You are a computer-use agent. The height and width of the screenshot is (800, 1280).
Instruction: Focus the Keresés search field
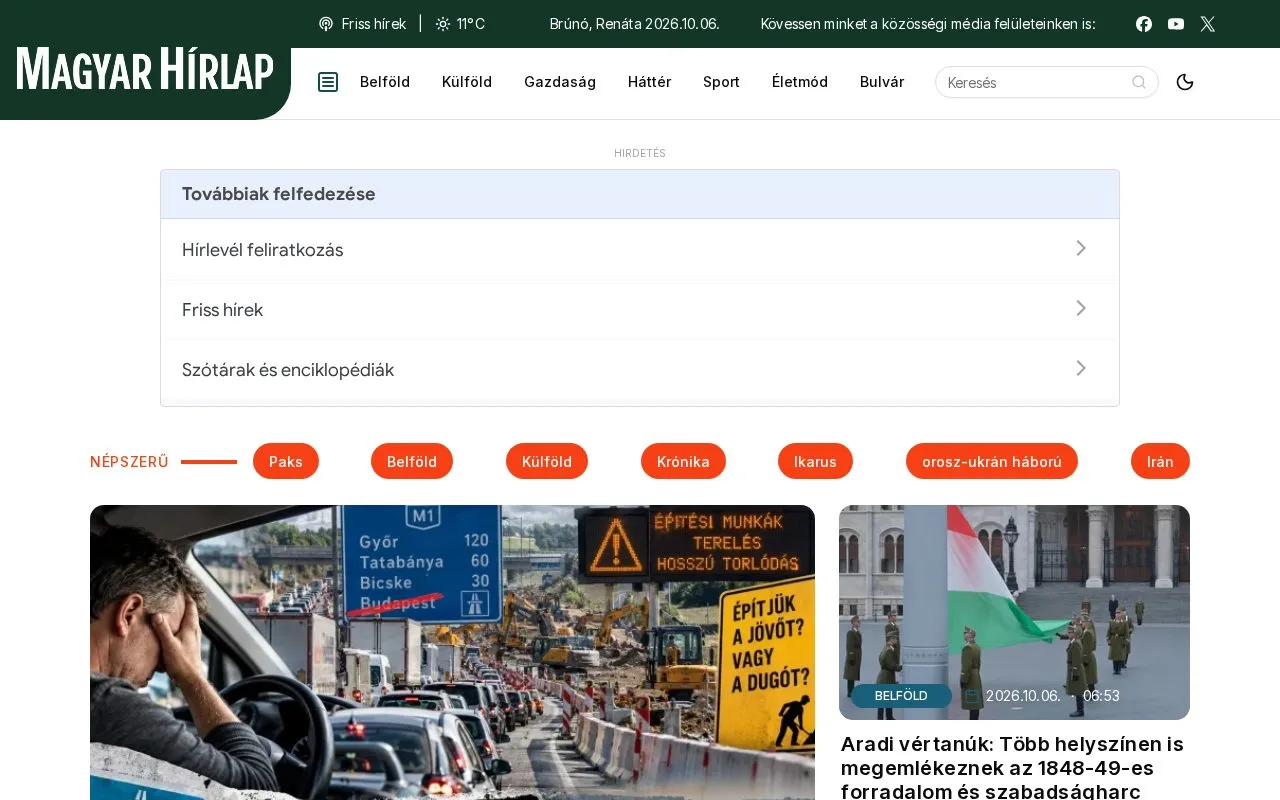(1047, 82)
